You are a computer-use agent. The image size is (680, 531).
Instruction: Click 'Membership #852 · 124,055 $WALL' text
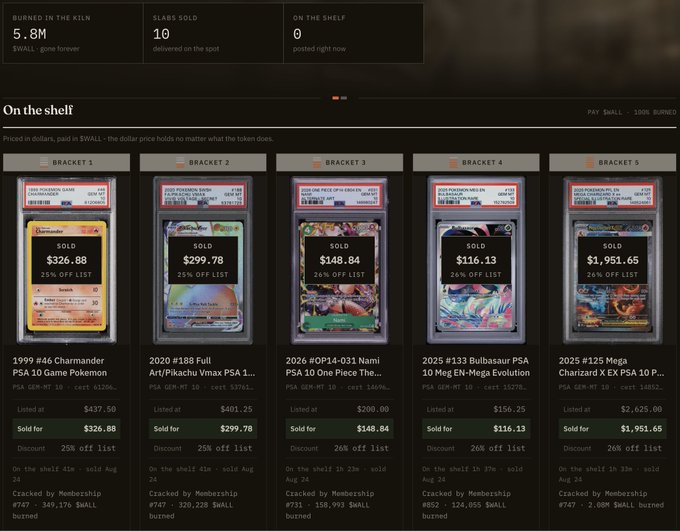point(466,499)
